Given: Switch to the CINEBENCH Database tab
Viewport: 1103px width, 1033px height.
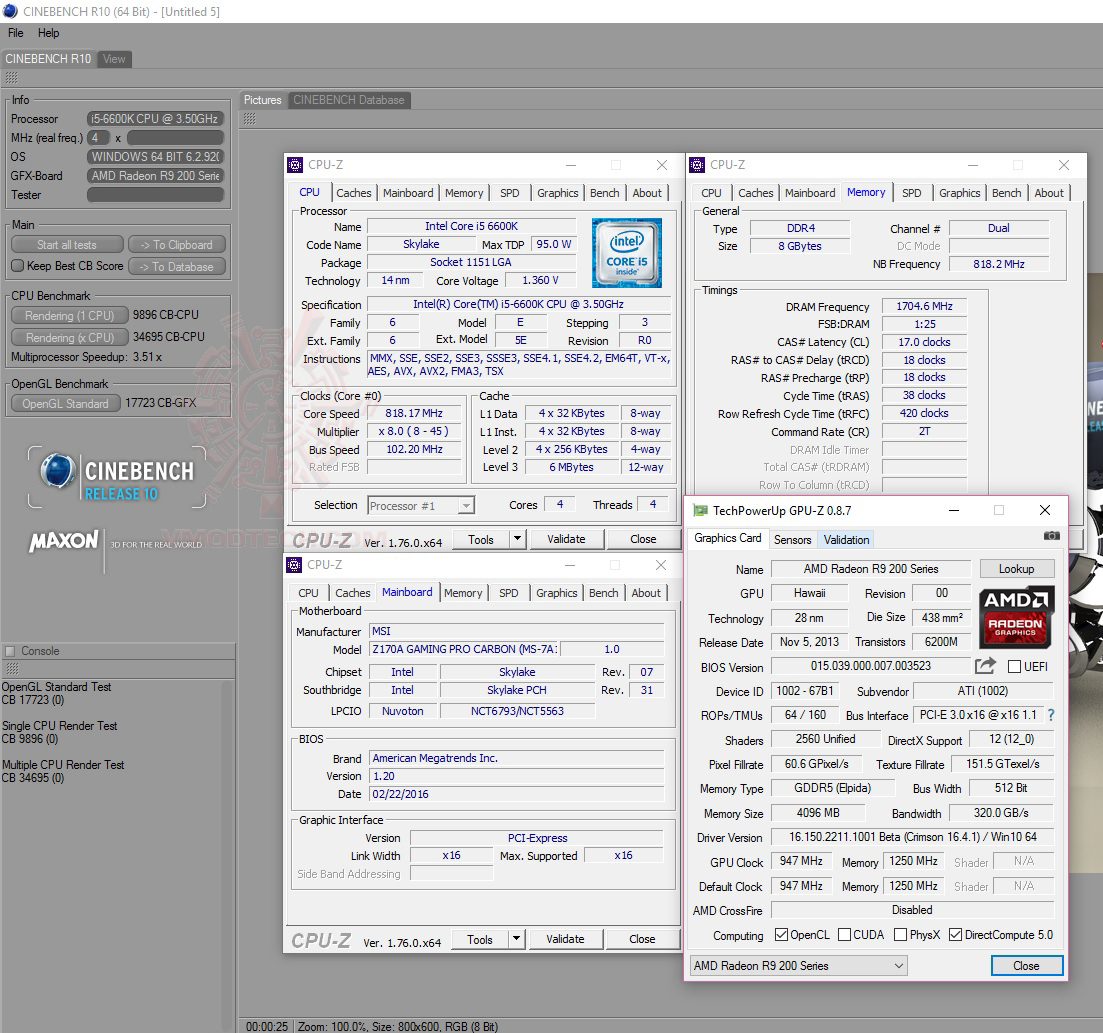Looking at the screenshot, I should click(x=349, y=100).
